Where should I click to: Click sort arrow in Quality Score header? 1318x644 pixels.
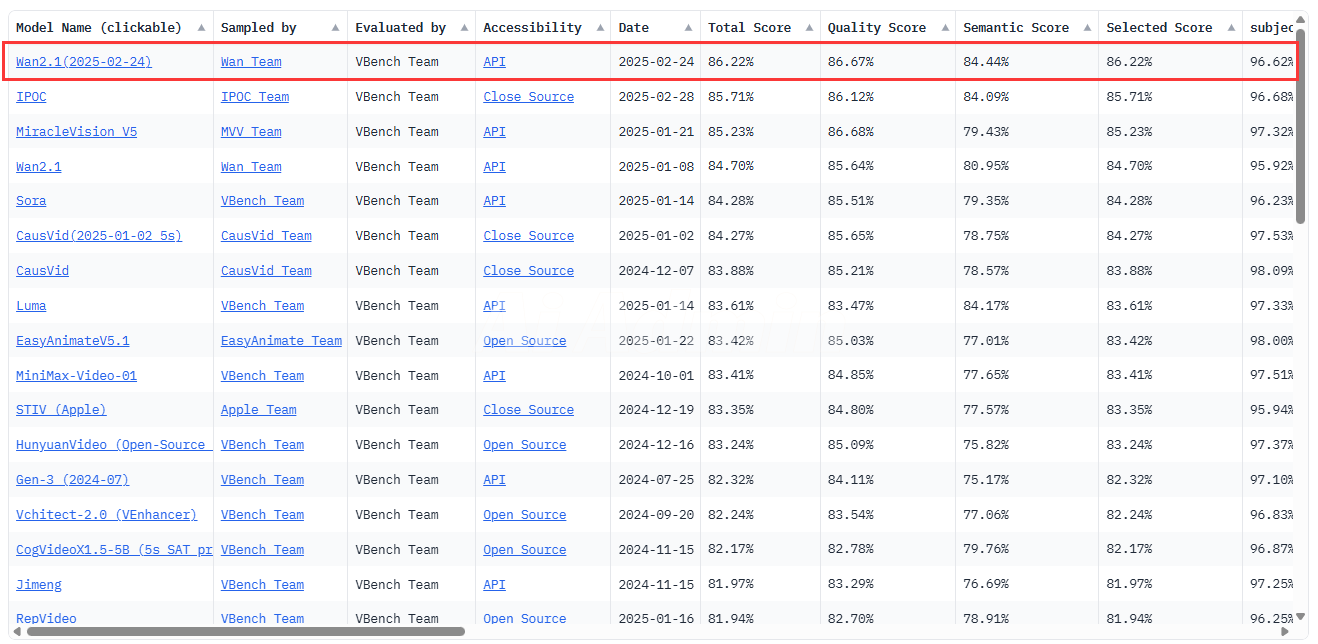[943, 28]
